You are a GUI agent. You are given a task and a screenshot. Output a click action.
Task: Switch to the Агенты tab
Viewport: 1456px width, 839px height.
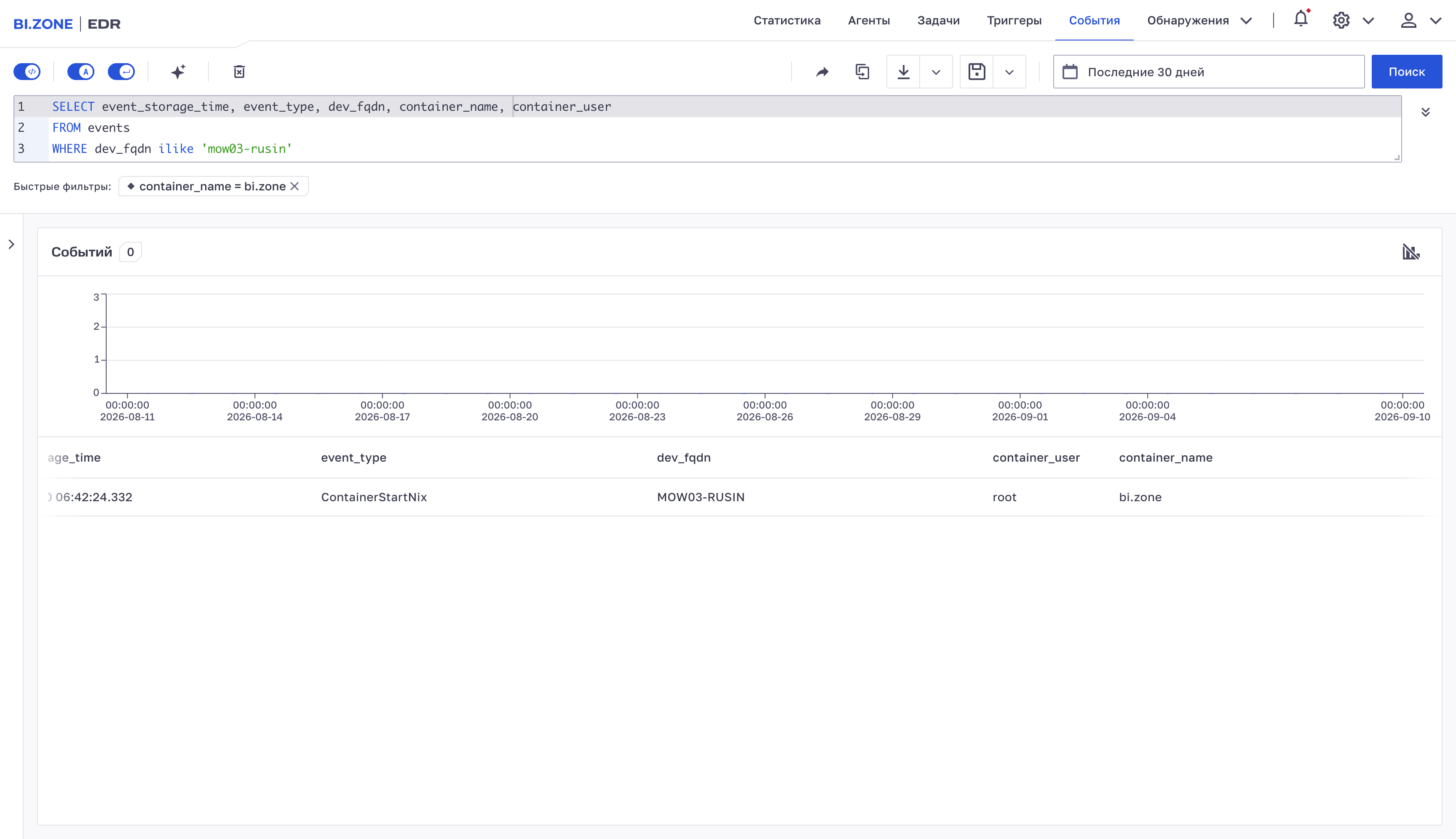point(869,21)
